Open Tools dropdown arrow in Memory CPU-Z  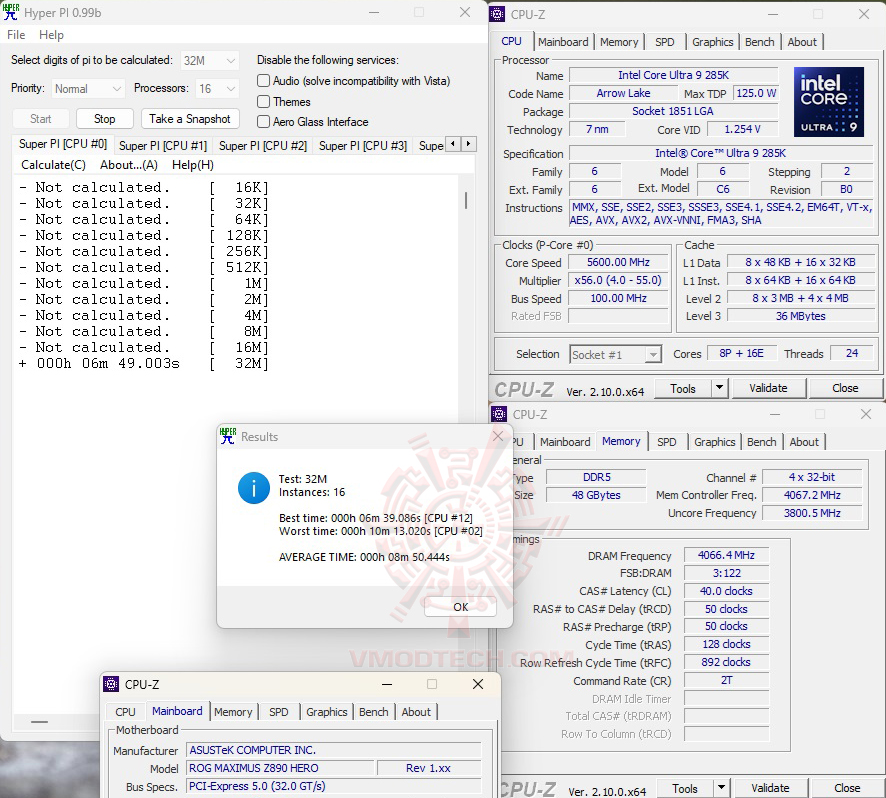tap(721, 788)
